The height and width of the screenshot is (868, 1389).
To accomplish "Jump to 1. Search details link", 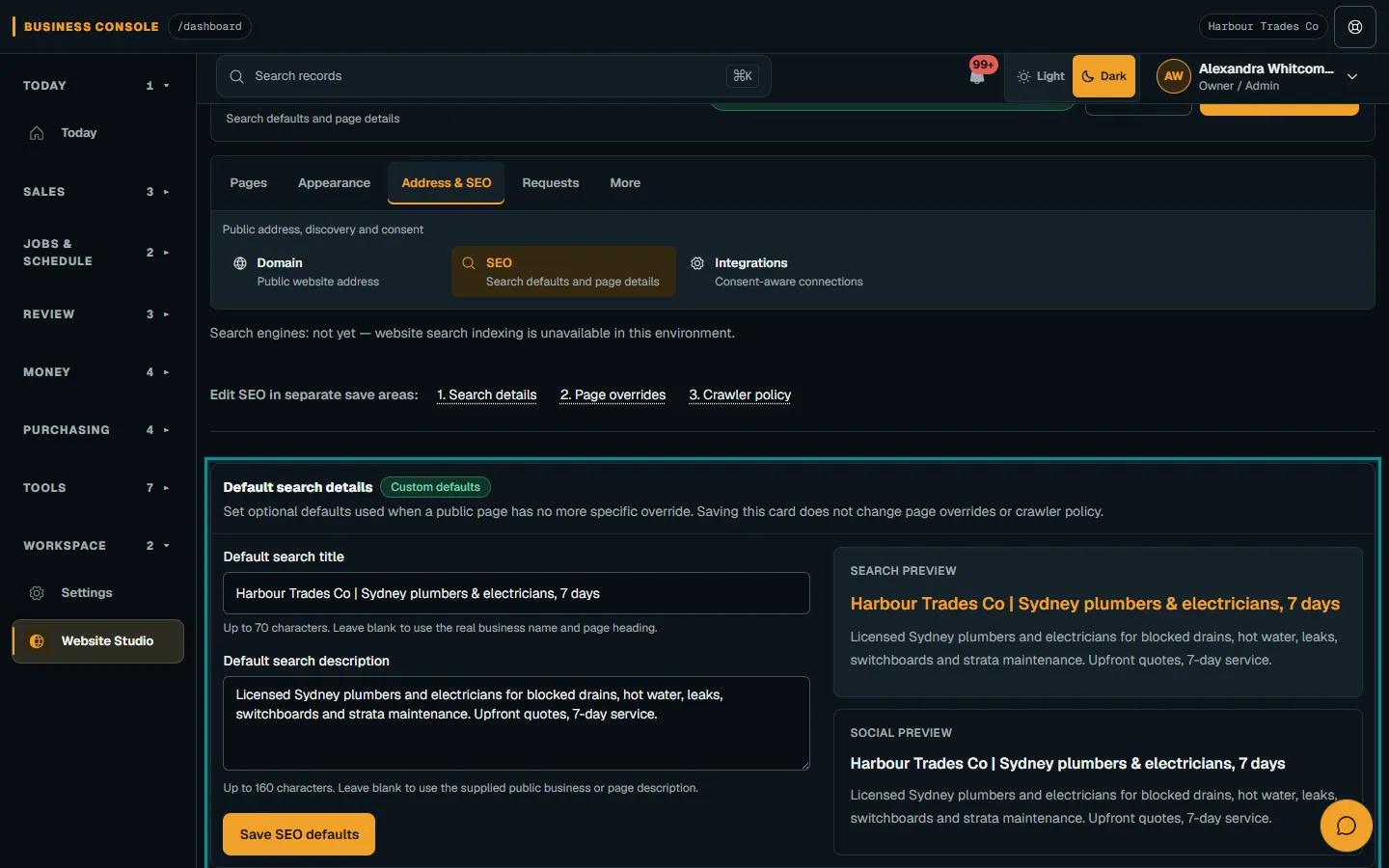I will [x=487, y=395].
